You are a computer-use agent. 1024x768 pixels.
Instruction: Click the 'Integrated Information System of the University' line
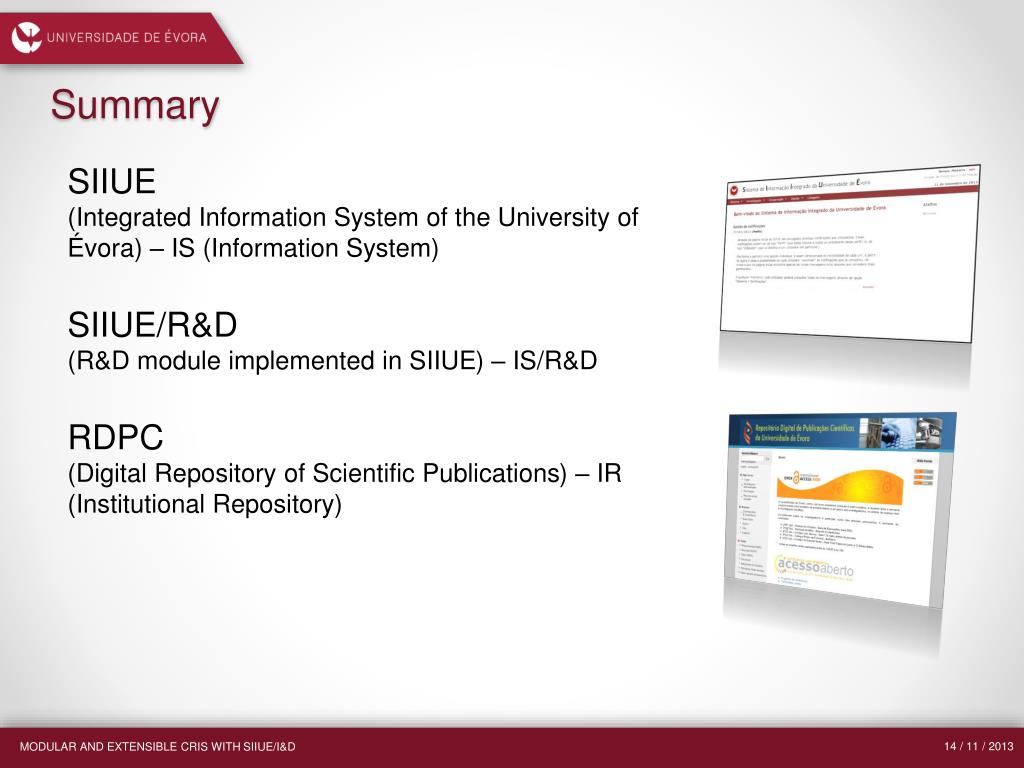pos(353,217)
